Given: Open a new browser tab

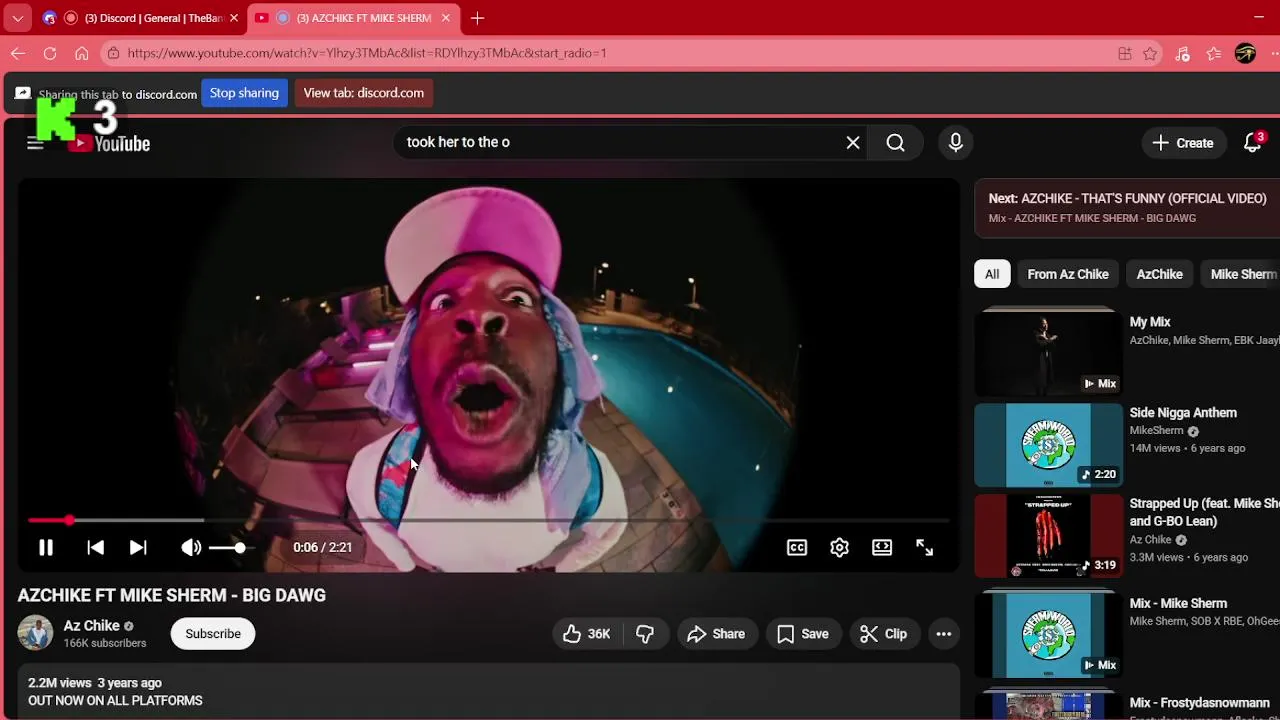Looking at the screenshot, I should tap(478, 18).
